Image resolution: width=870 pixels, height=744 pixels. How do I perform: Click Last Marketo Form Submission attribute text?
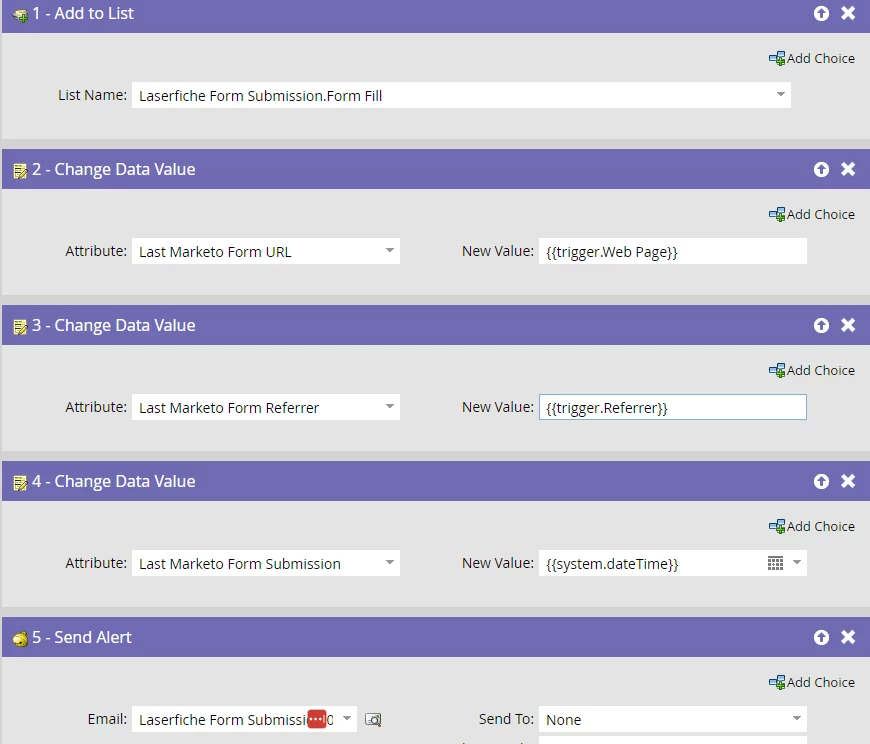240,564
